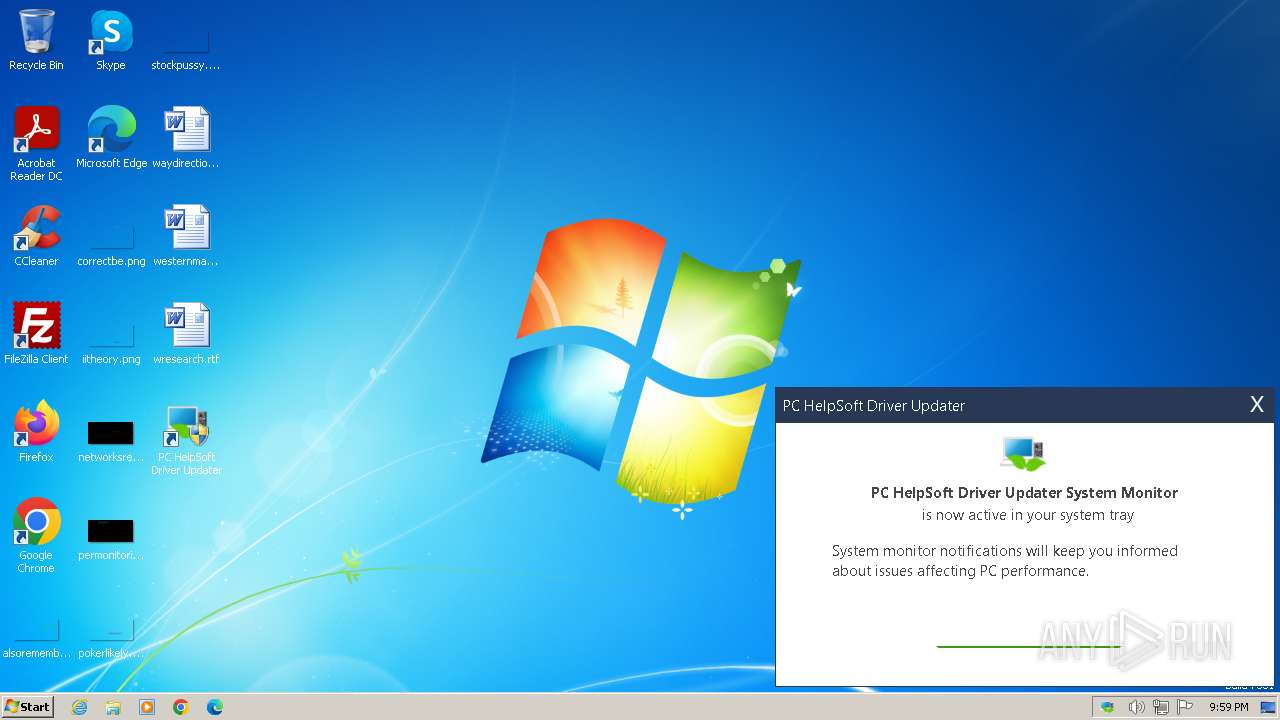Open Acrobat Reader DC shortcut

36,144
